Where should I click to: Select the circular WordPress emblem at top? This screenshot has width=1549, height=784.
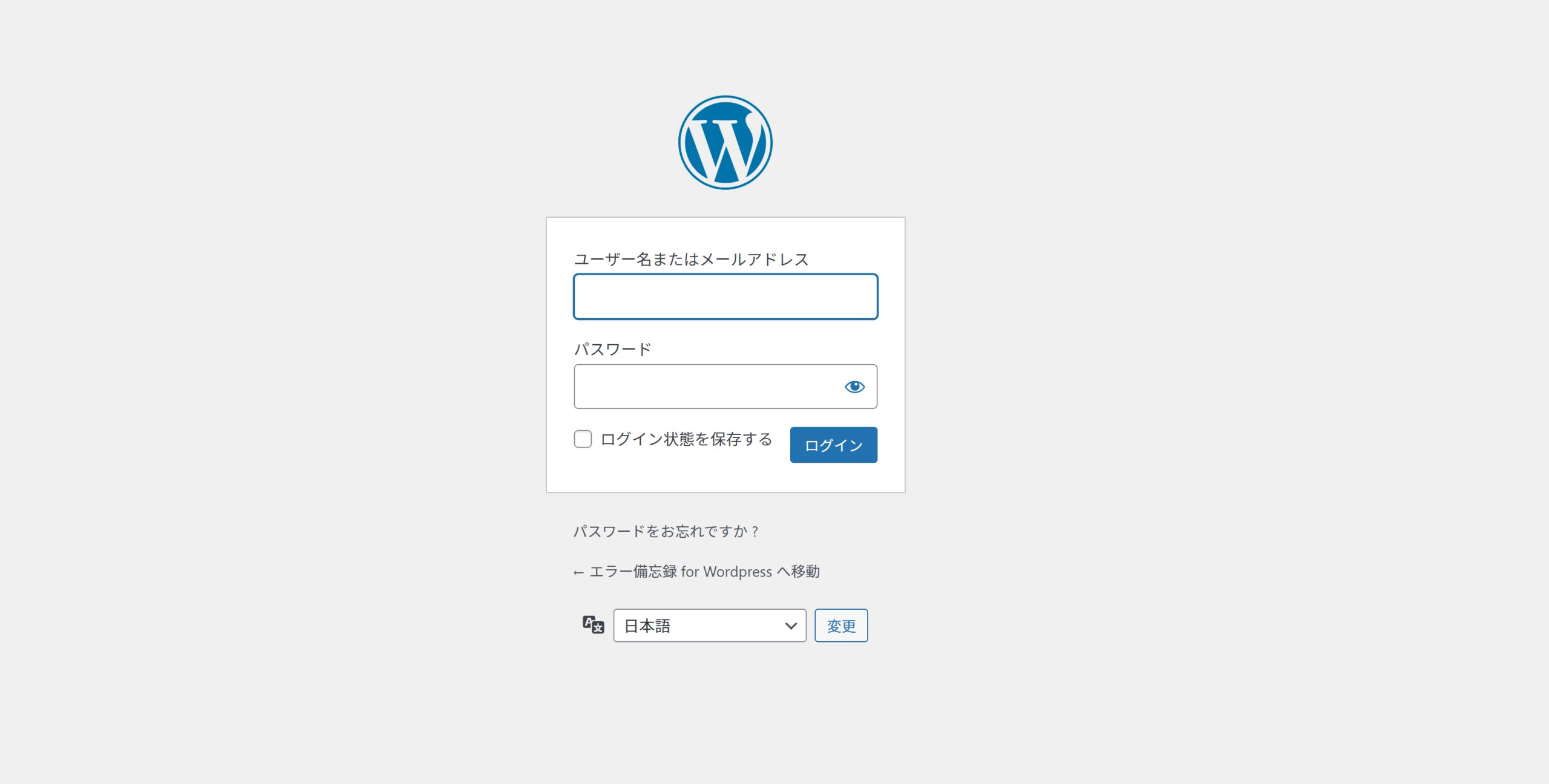[724, 142]
